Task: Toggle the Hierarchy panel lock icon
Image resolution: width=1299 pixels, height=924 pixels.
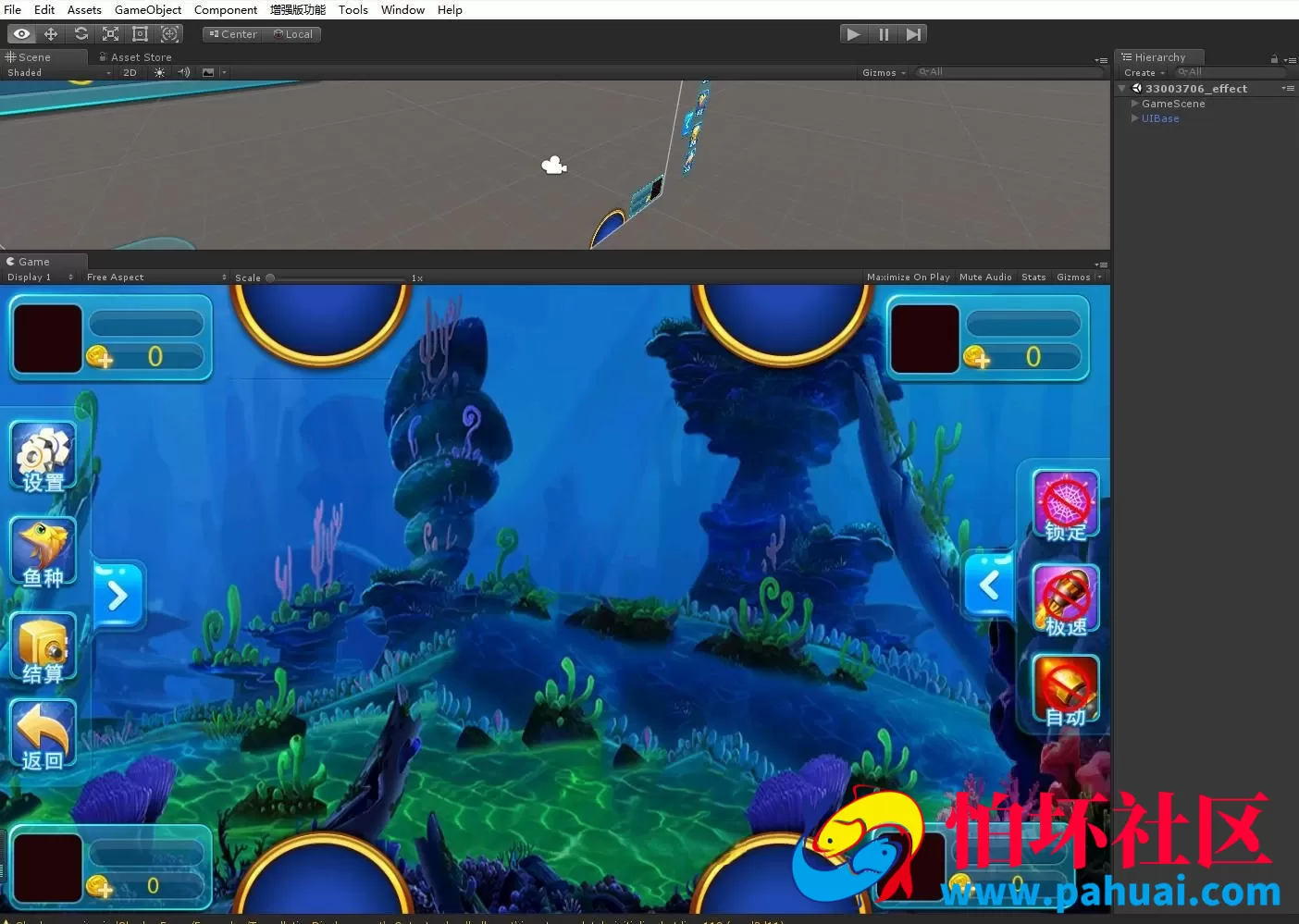Action: click(x=1274, y=58)
